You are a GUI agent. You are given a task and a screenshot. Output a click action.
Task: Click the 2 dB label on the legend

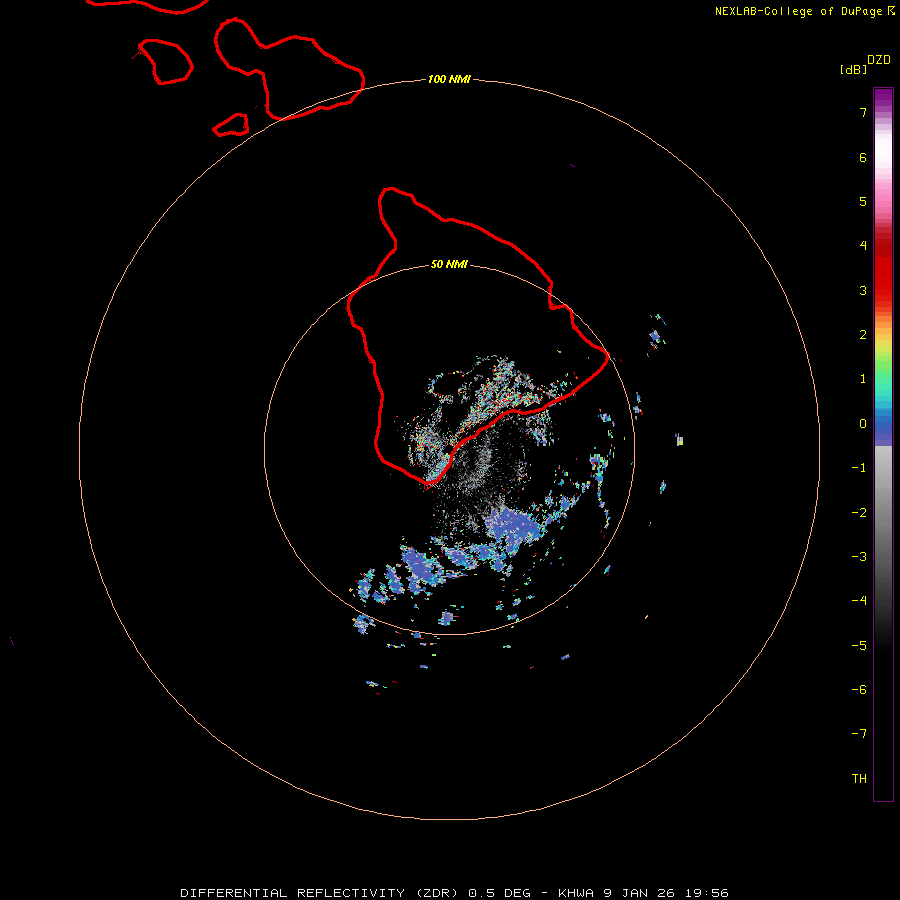(x=863, y=335)
